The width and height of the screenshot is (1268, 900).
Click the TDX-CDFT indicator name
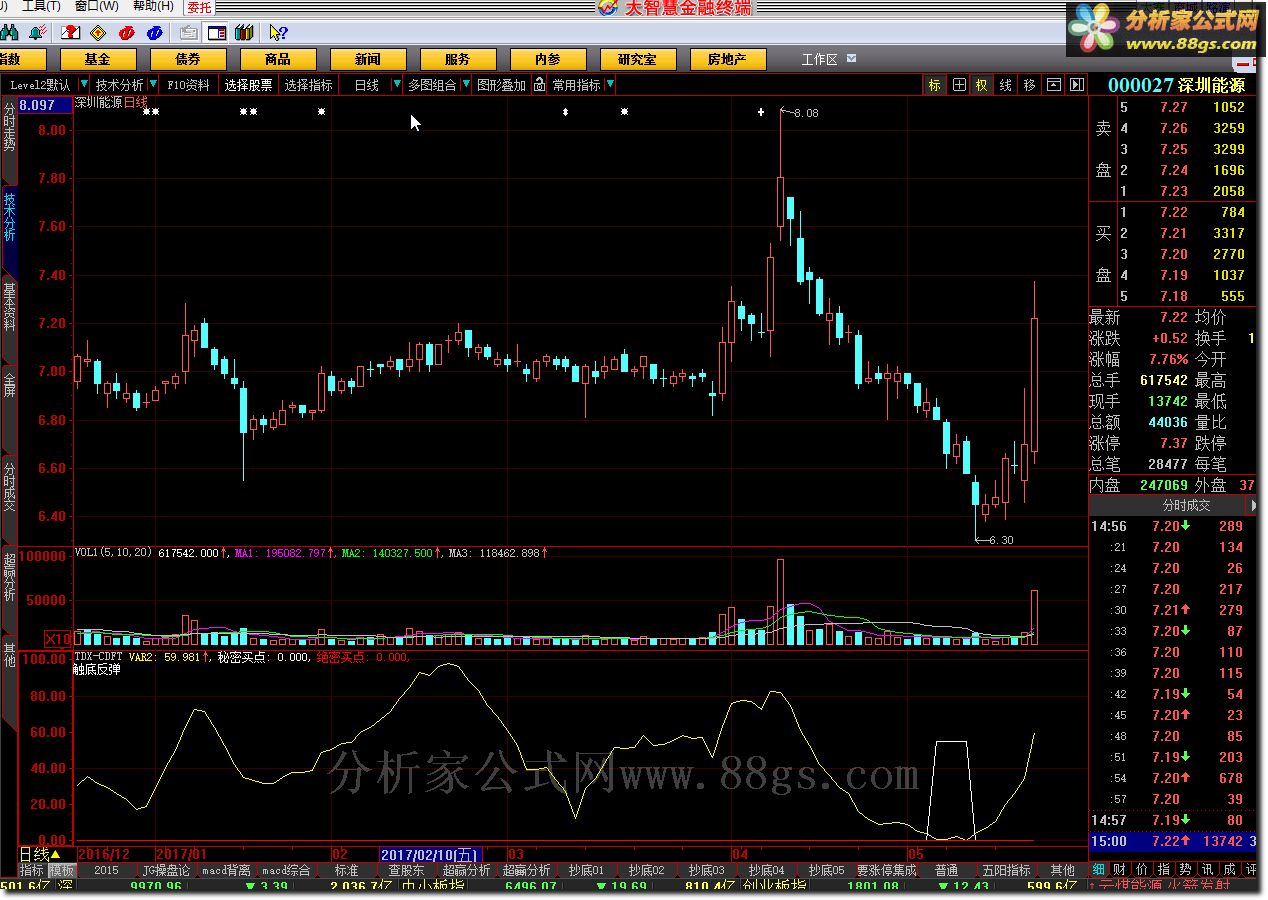pos(98,657)
